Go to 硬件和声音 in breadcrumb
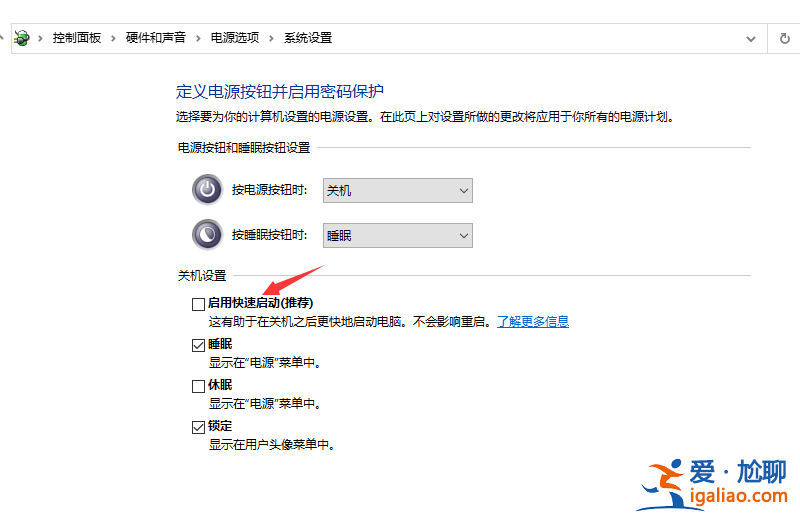This screenshot has width=800, height=523. pyautogui.click(x=156, y=38)
